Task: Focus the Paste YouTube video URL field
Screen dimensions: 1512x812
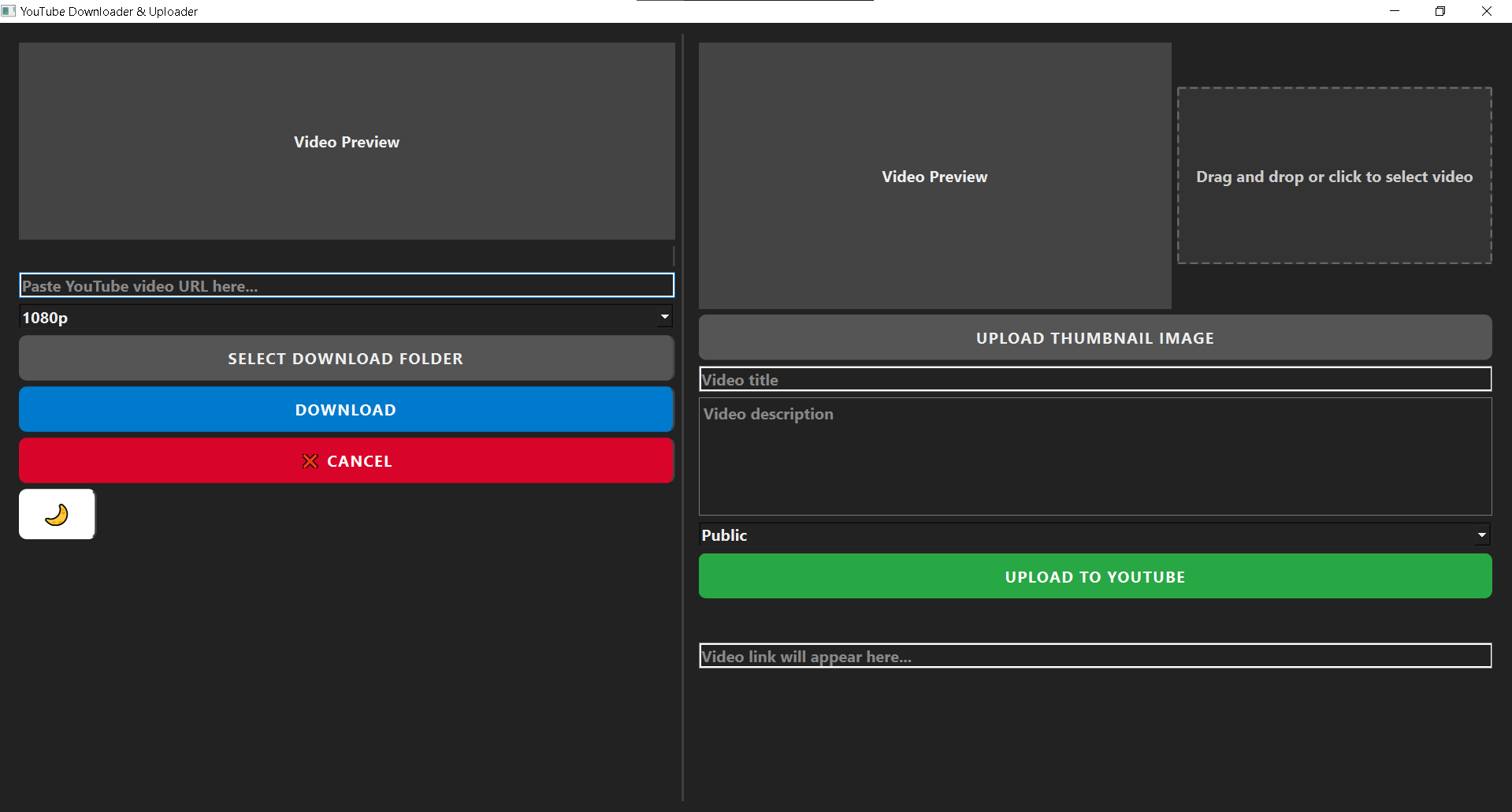Action: (x=347, y=285)
